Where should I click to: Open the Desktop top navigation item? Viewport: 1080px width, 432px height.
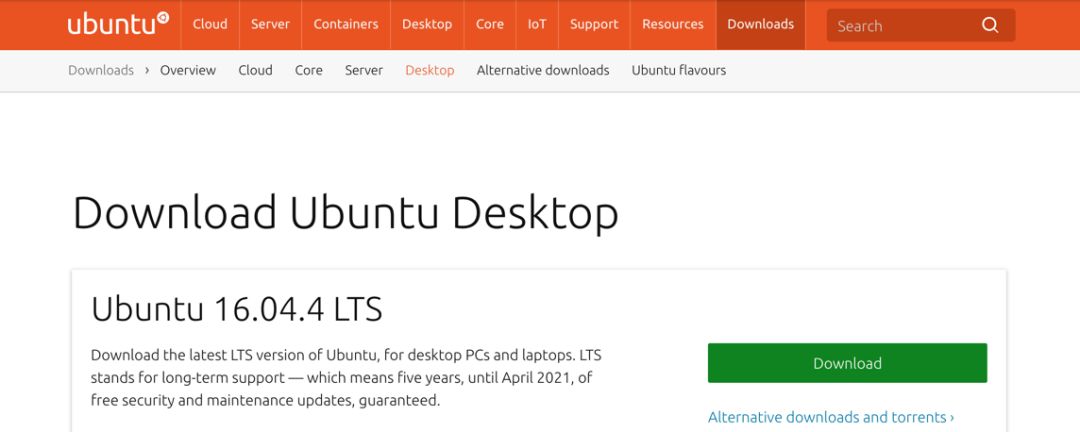click(x=427, y=24)
